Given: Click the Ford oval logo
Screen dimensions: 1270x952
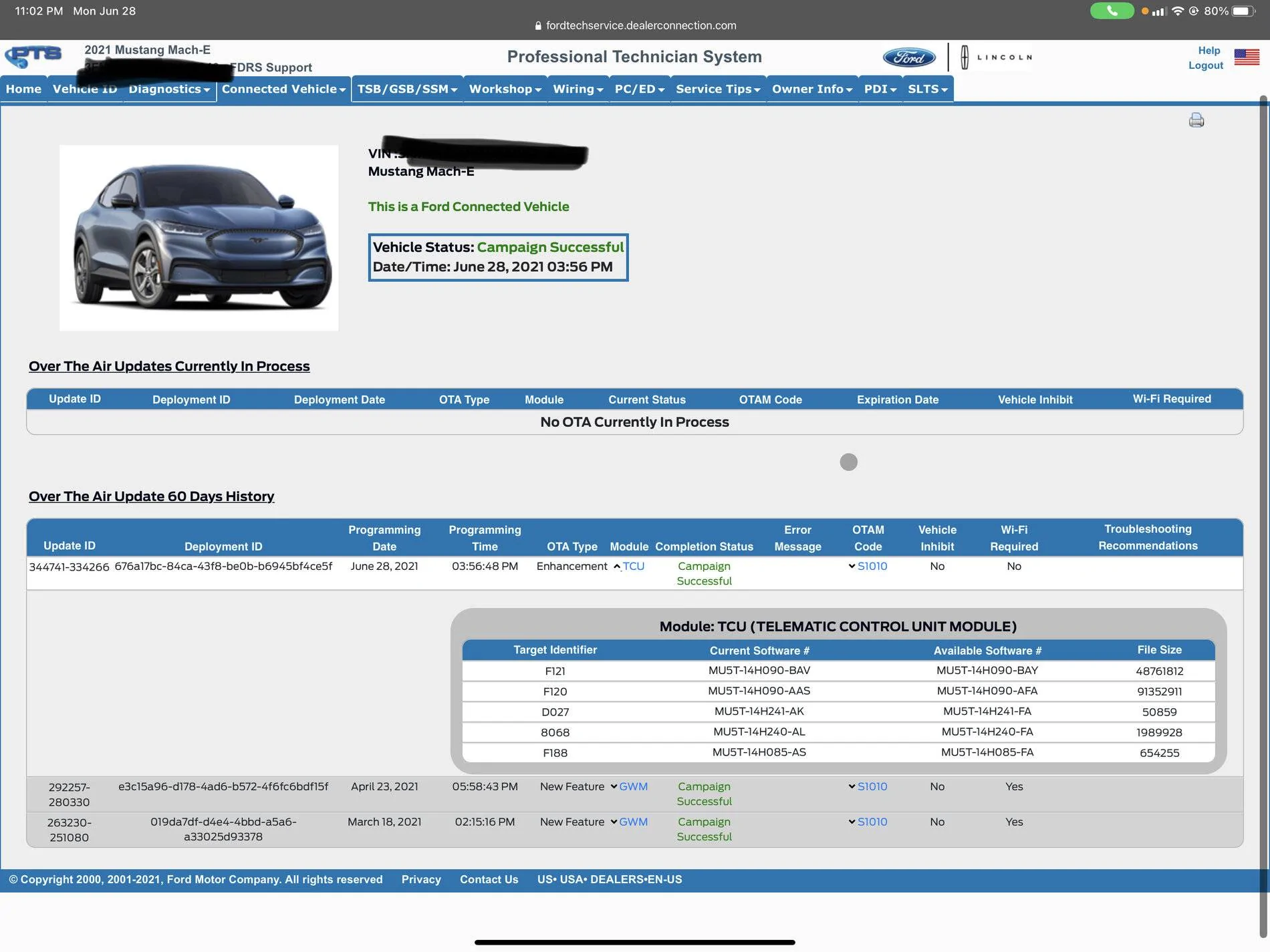Looking at the screenshot, I should click(909, 57).
